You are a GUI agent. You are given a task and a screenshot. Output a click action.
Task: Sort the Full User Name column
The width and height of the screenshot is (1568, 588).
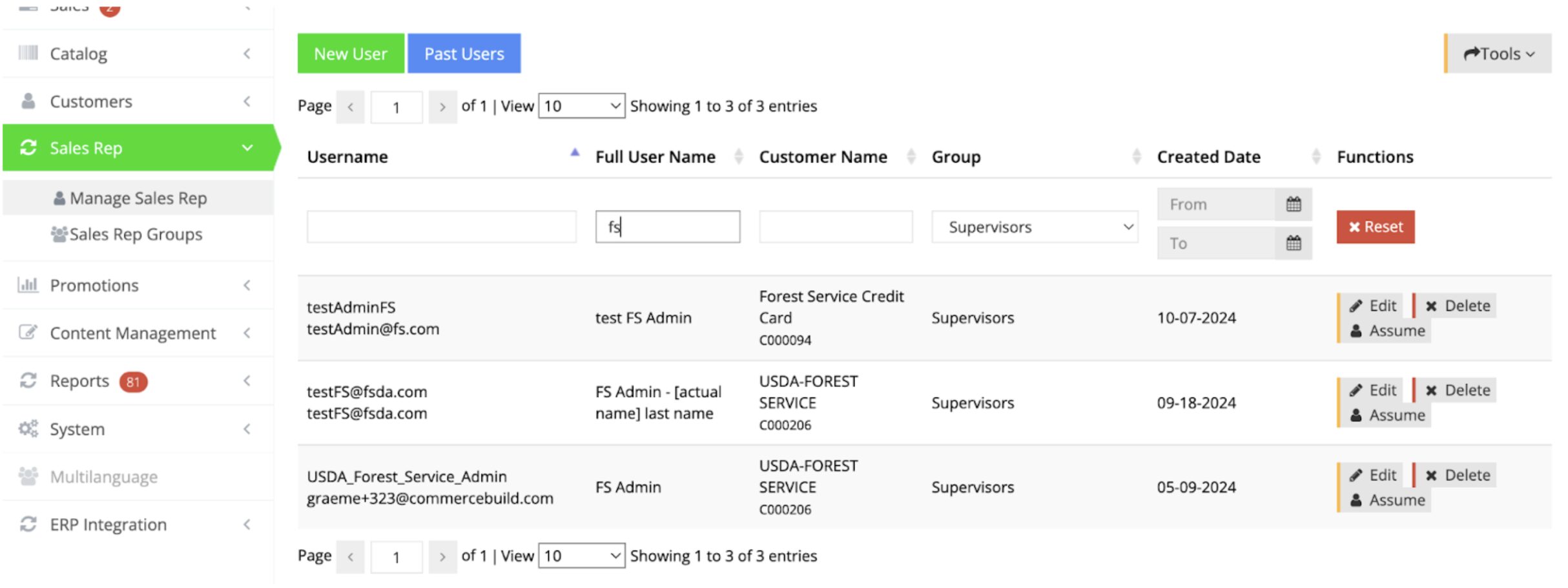(738, 157)
